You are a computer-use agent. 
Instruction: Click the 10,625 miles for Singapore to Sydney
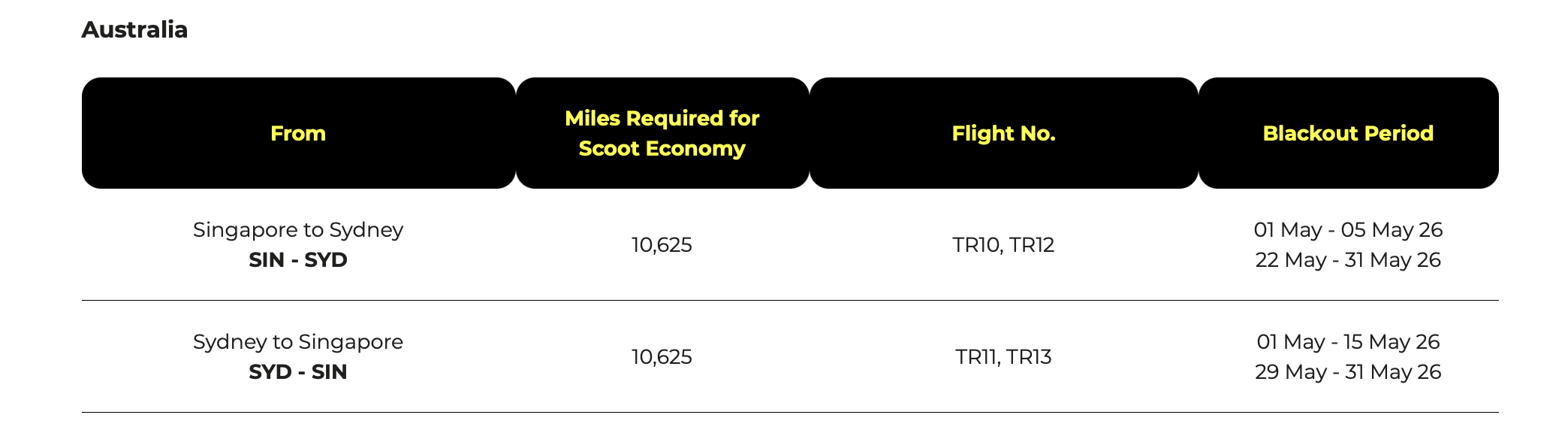(662, 245)
